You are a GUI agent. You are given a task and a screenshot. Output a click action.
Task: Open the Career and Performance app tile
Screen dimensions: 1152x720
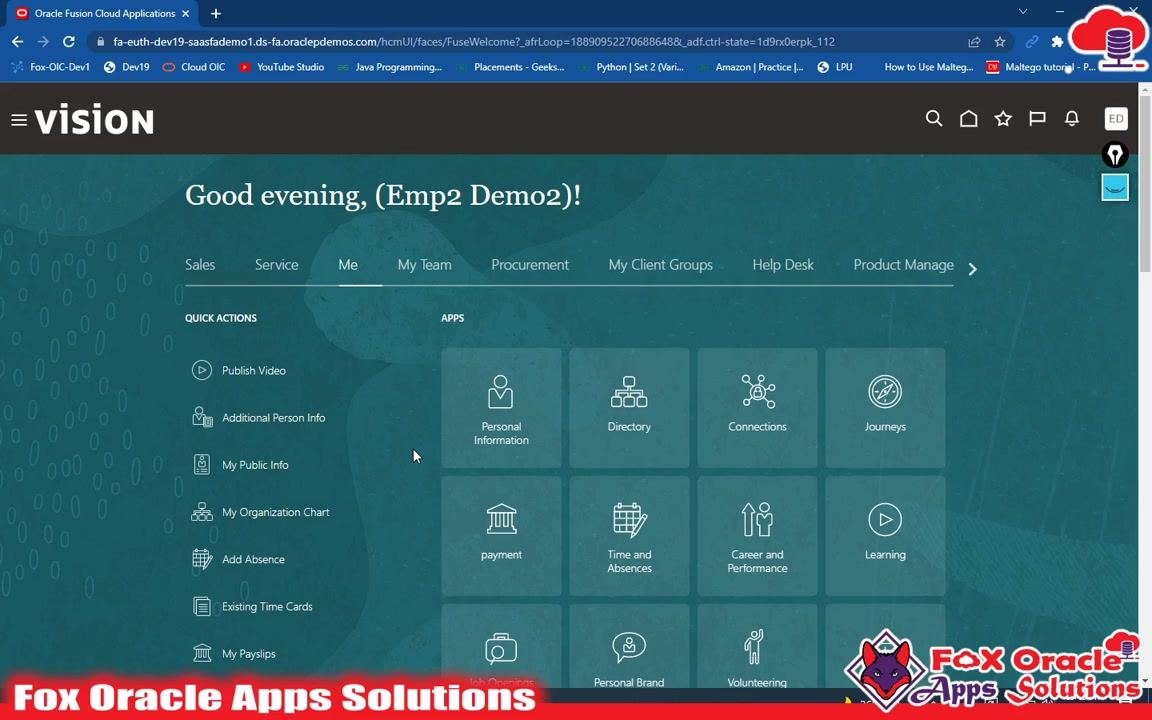pyautogui.click(x=757, y=536)
